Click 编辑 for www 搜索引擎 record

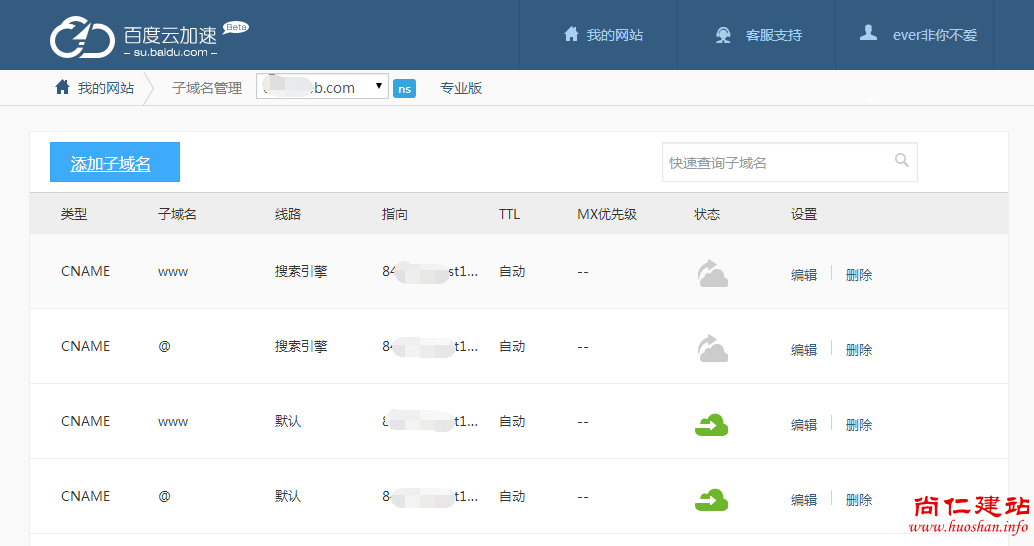pos(804,274)
